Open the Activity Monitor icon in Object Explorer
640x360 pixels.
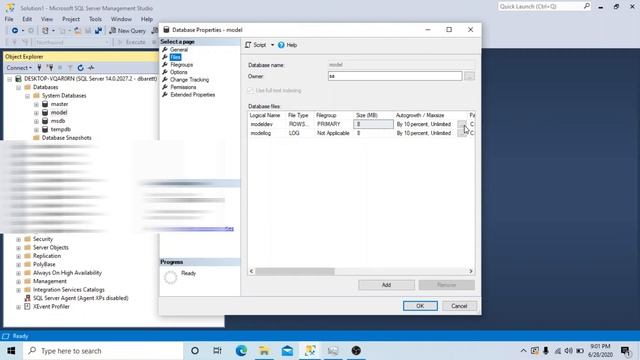click(91, 68)
